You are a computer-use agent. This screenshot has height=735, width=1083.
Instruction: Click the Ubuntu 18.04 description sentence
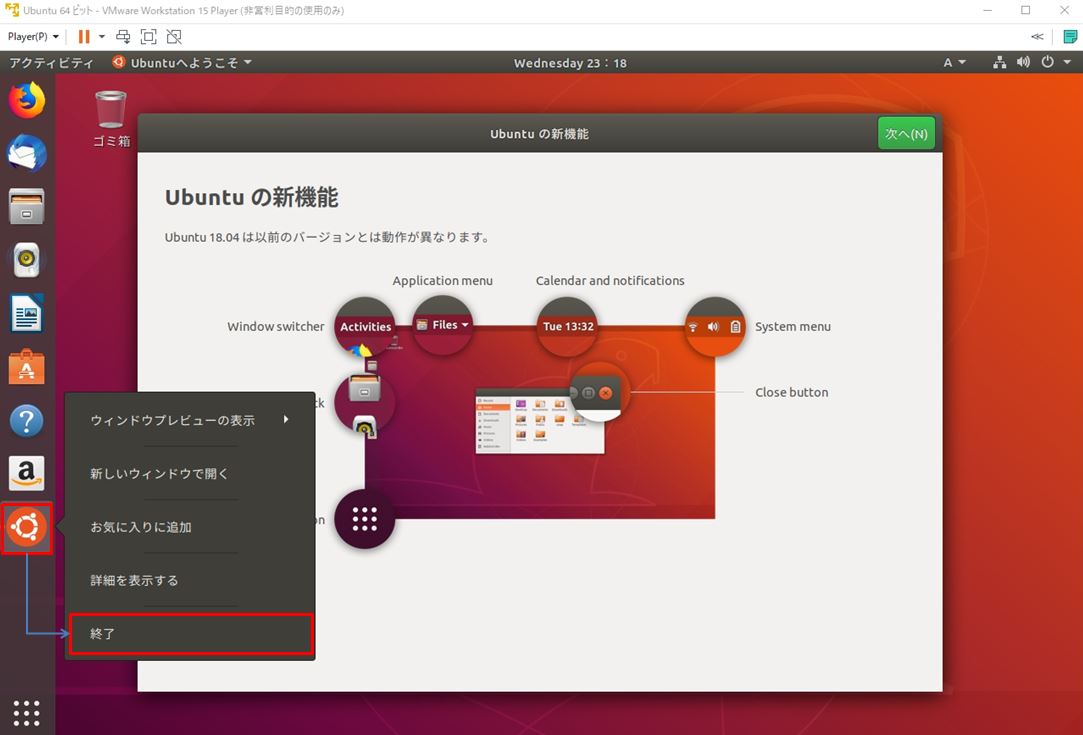click(327, 237)
